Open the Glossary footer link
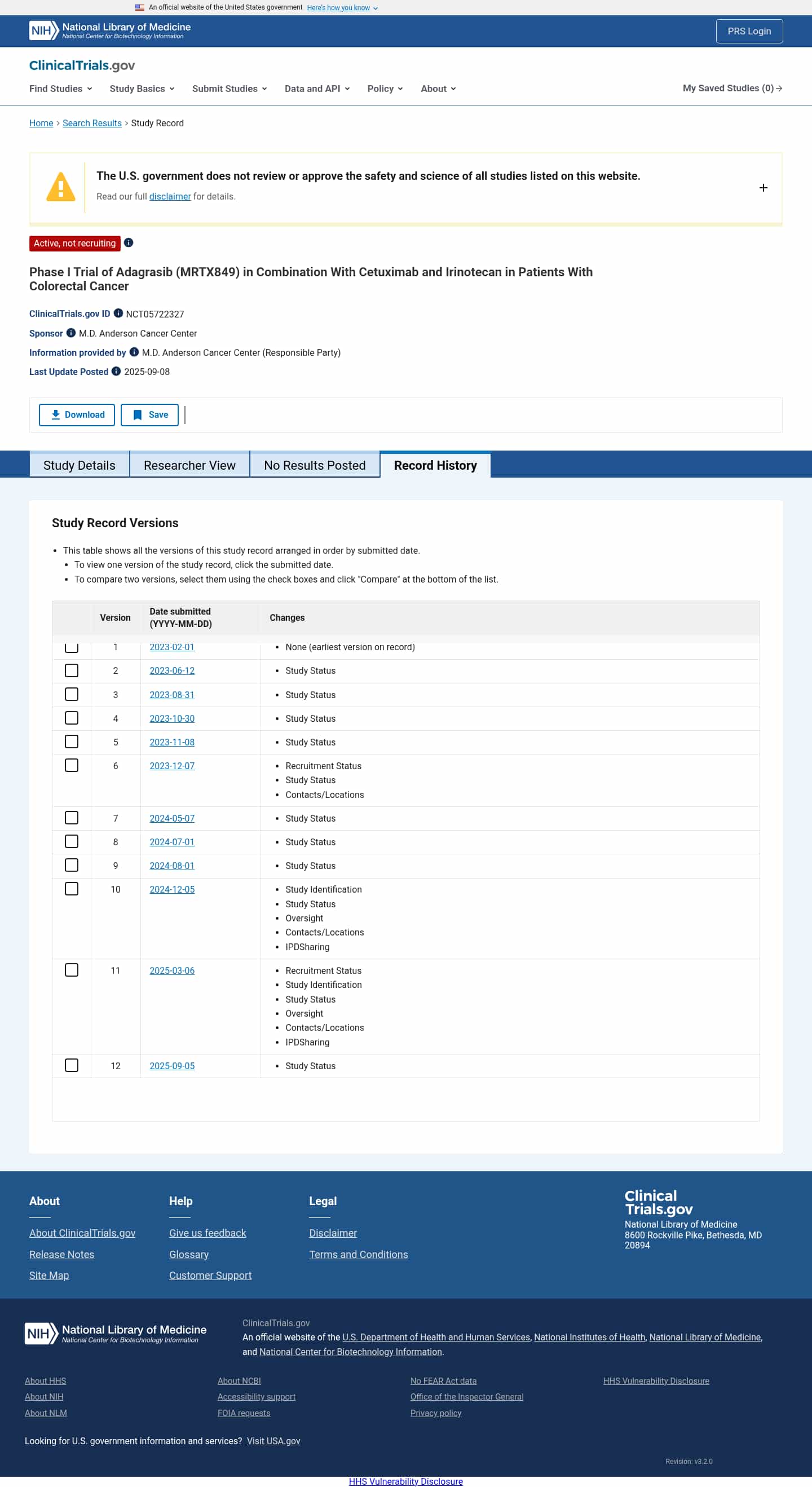The width and height of the screenshot is (812, 1487). [189, 1254]
